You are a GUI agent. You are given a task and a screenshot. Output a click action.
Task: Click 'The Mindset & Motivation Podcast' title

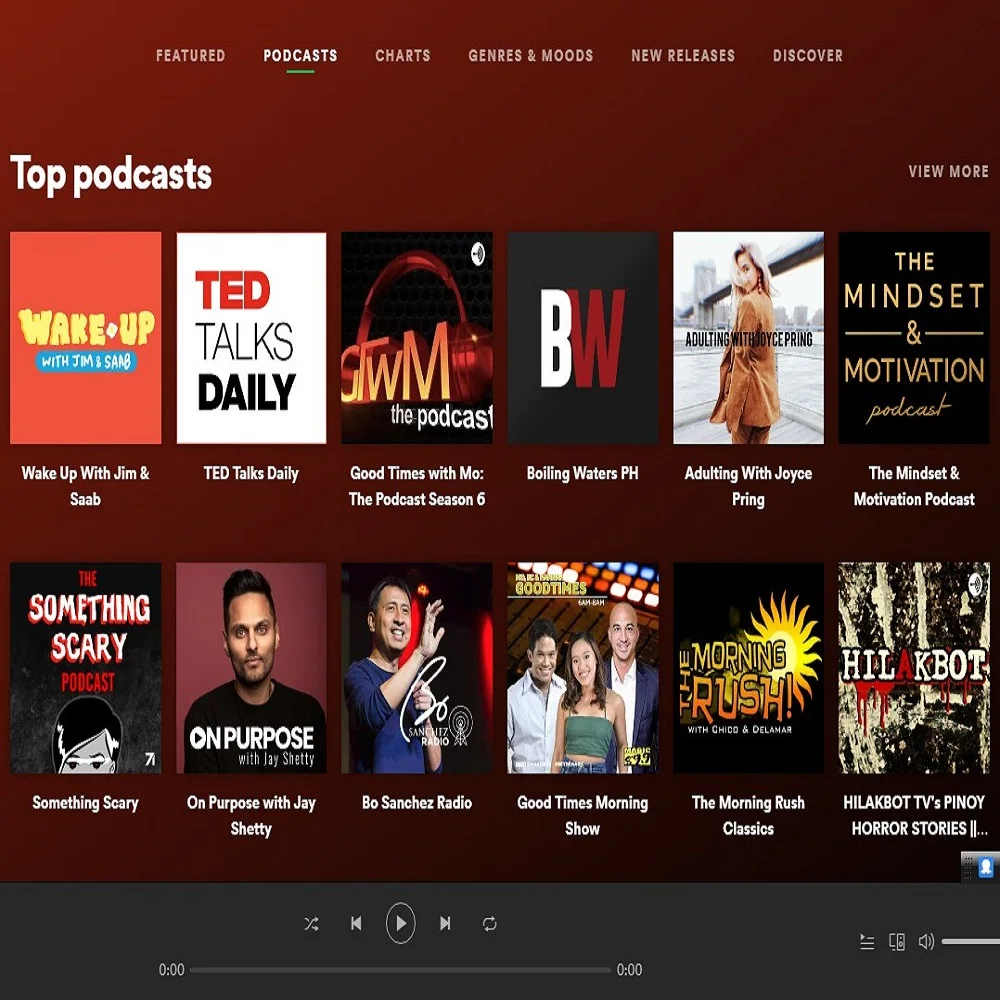click(x=914, y=486)
